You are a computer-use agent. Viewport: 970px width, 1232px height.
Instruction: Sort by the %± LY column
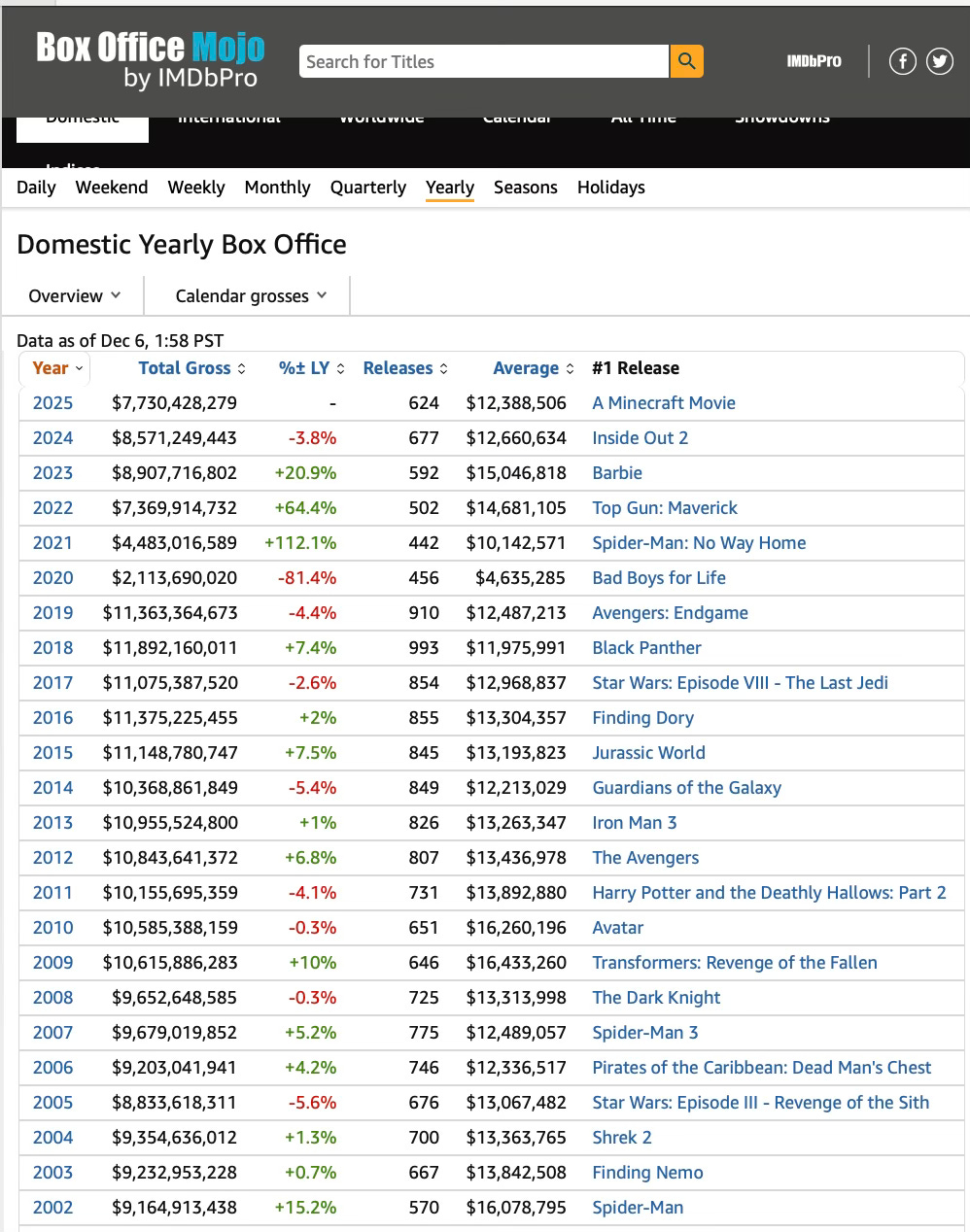[x=311, y=368]
